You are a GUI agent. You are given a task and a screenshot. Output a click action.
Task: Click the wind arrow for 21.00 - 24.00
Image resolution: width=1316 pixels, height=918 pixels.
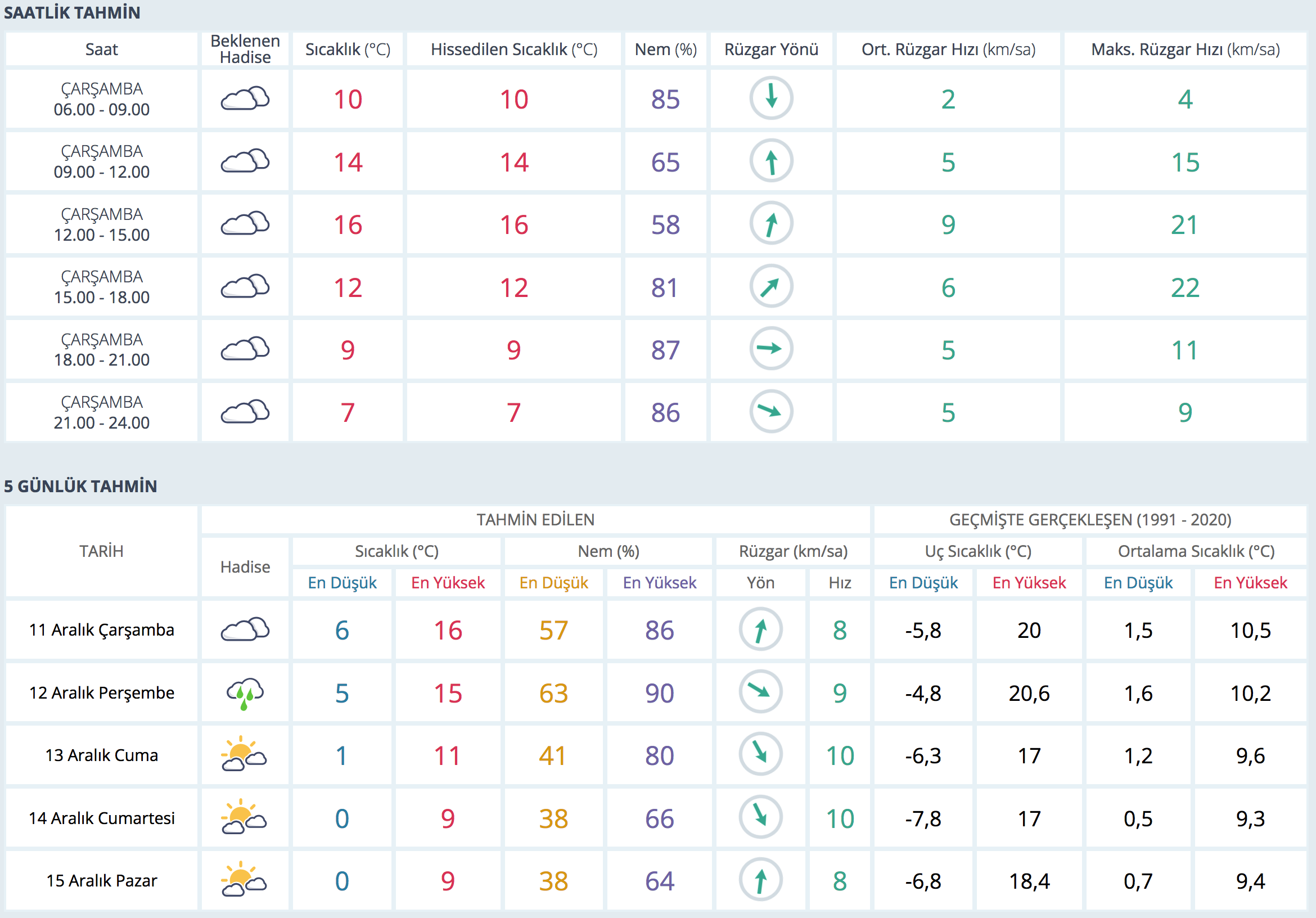[x=771, y=411]
